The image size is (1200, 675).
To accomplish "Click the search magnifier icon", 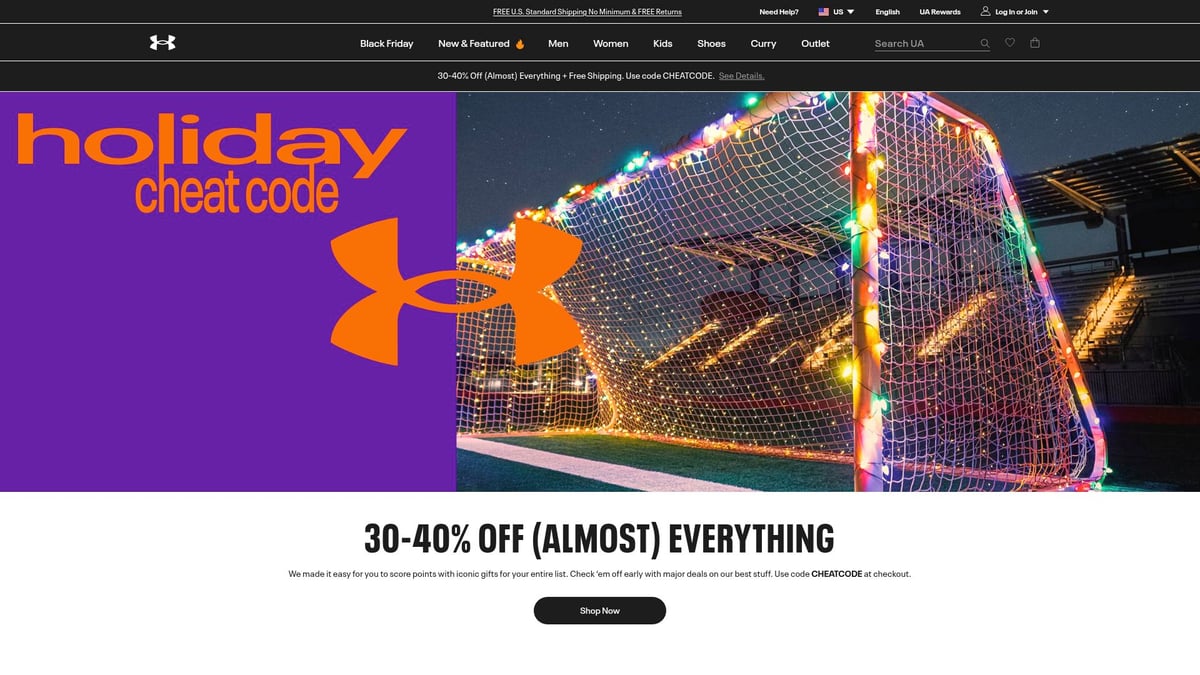I will (x=985, y=43).
